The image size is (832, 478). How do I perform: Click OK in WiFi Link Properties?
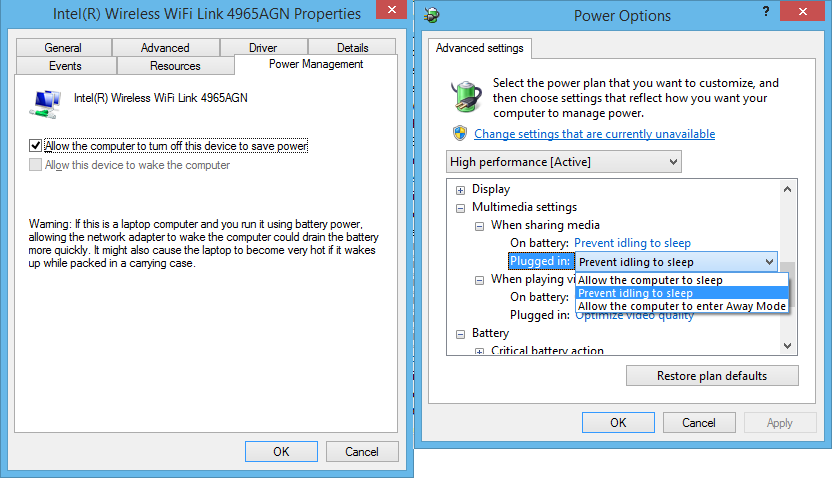(x=281, y=451)
